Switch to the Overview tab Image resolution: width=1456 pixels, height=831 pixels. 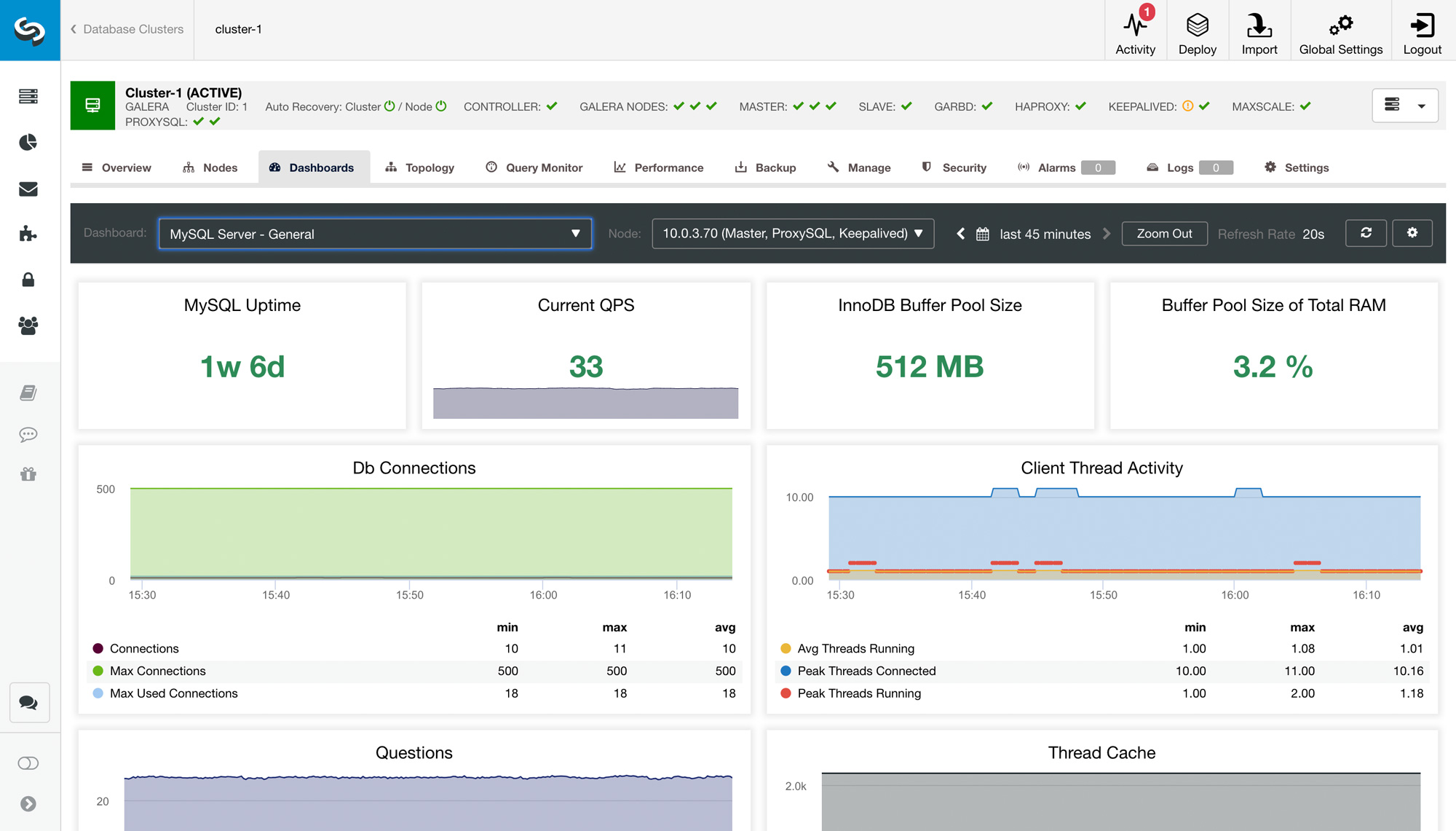click(x=116, y=168)
